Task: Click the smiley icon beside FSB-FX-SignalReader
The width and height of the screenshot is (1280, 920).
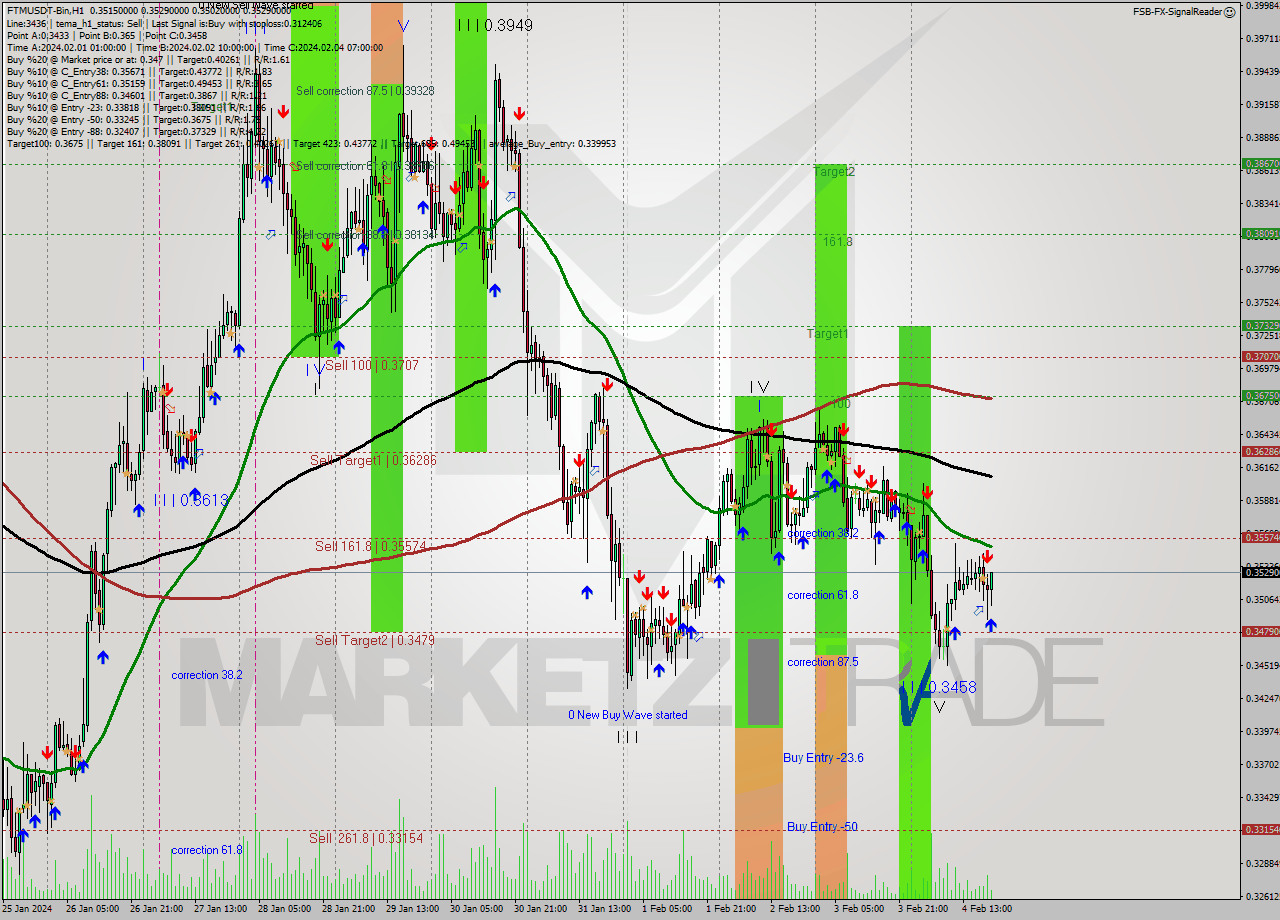Action: pos(1231,11)
